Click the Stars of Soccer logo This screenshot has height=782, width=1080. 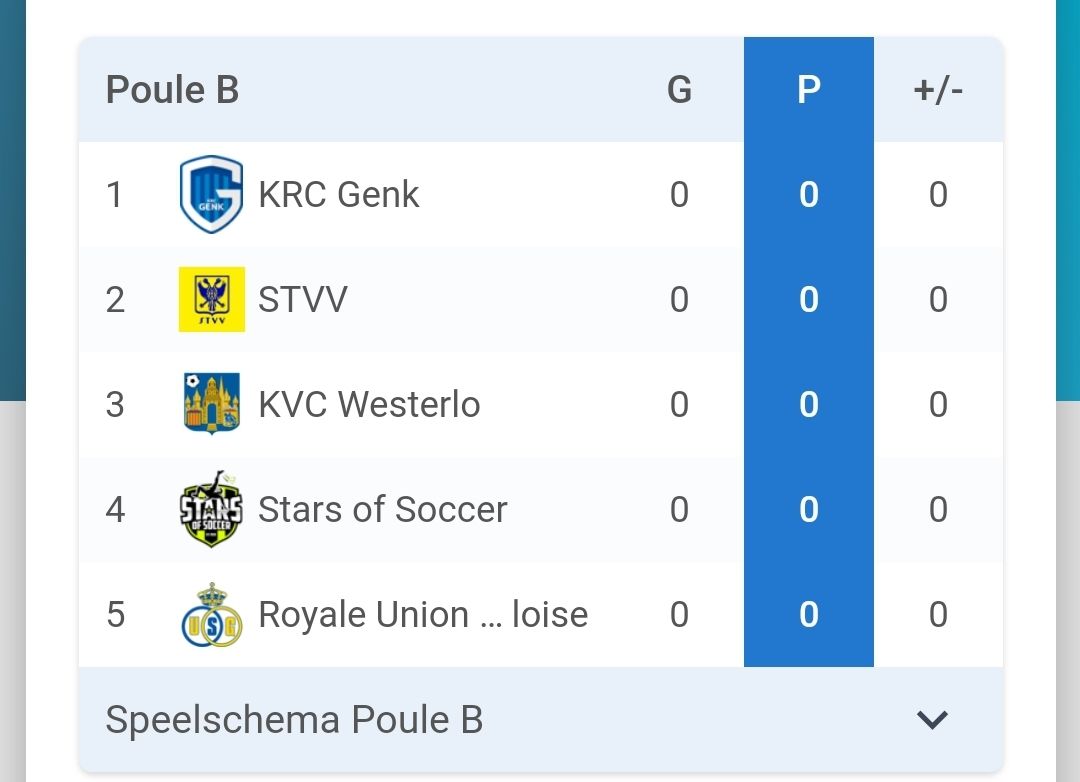coord(211,509)
